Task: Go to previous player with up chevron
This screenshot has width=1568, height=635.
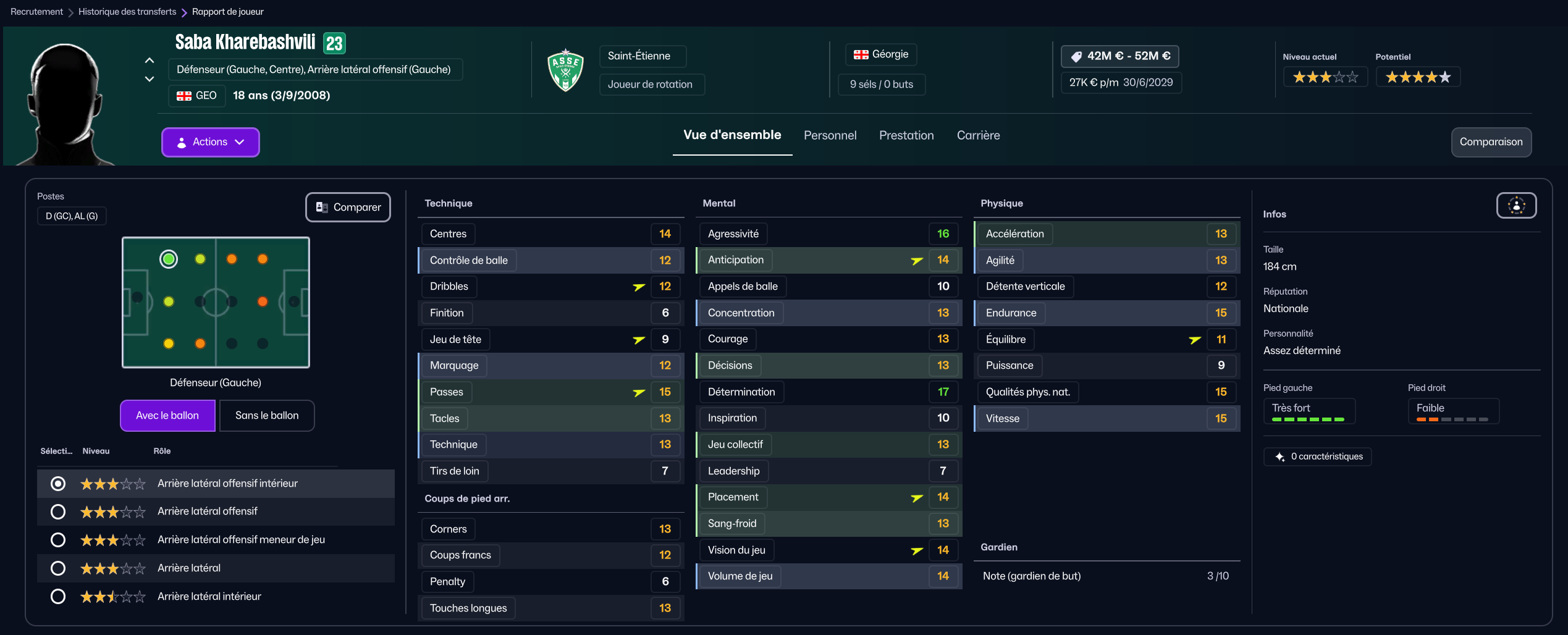Action: [x=150, y=61]
